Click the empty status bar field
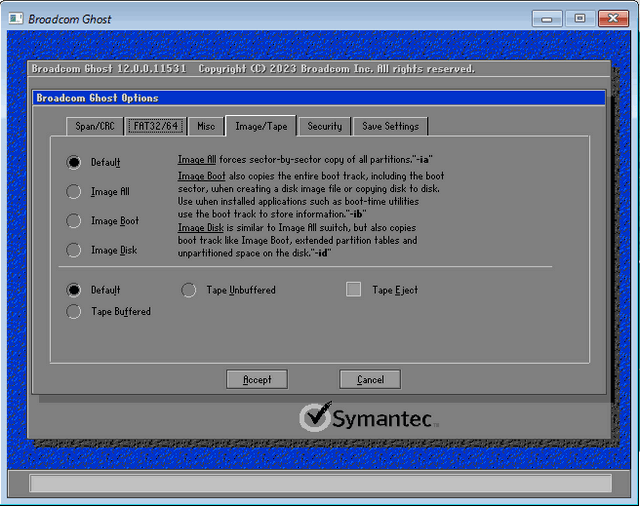Image resolution: width=640 pixels, height=507 pixels. pyautogui.click(x=320, y=483)
